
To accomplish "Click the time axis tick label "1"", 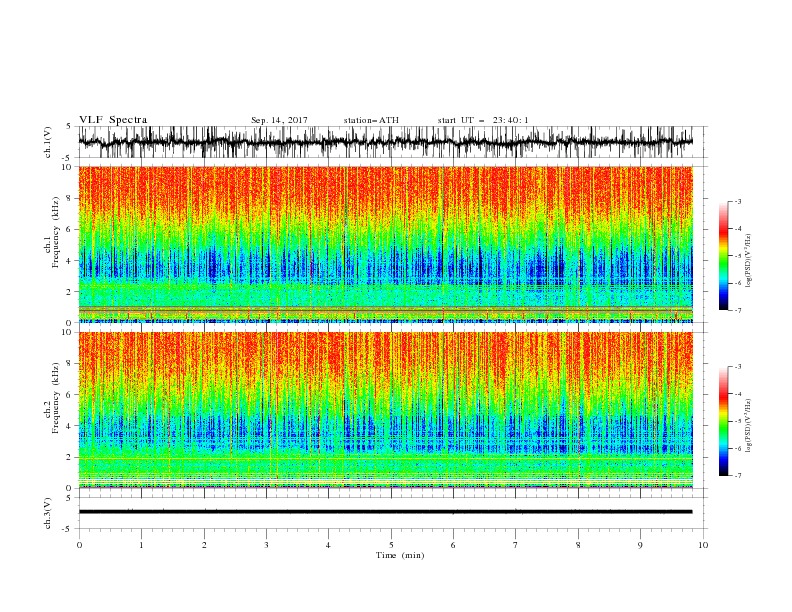I will [x=142, y=545].
